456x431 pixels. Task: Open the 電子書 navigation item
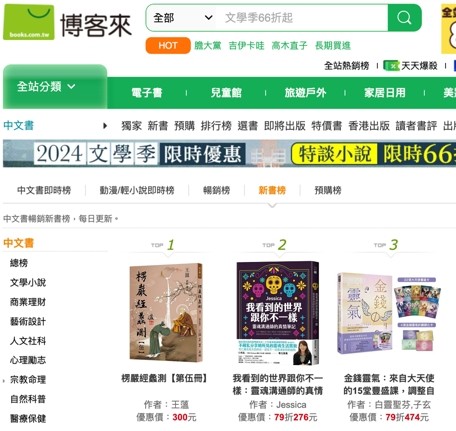point(147,93)
